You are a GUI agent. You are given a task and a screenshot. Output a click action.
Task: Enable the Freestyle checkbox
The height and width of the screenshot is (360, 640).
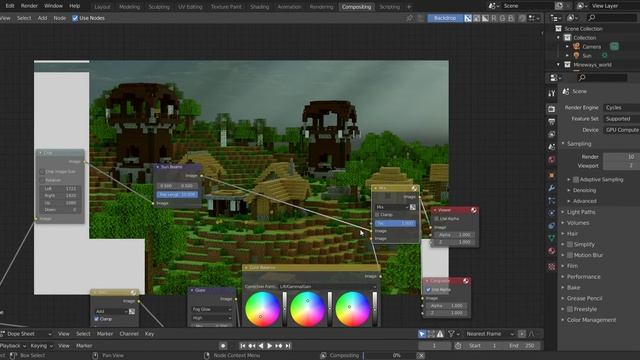coord(570,309)
